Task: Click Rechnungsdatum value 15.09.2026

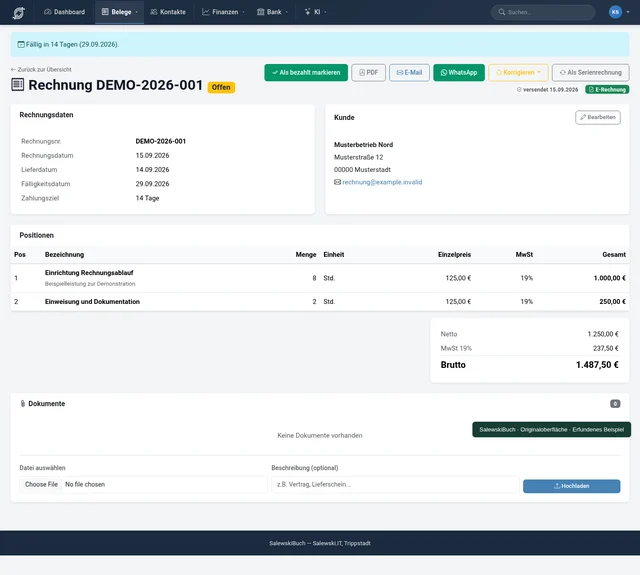Action: [152, 155]
